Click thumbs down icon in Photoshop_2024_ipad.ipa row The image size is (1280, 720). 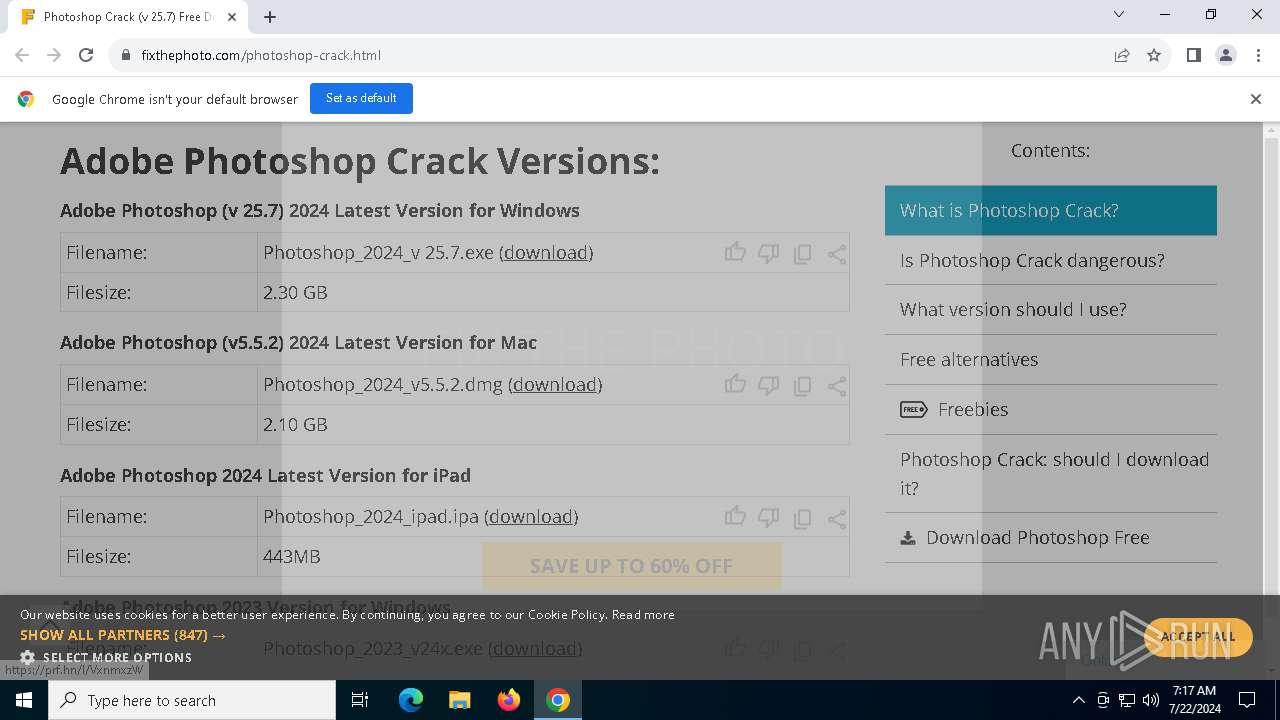pos(768,517)
